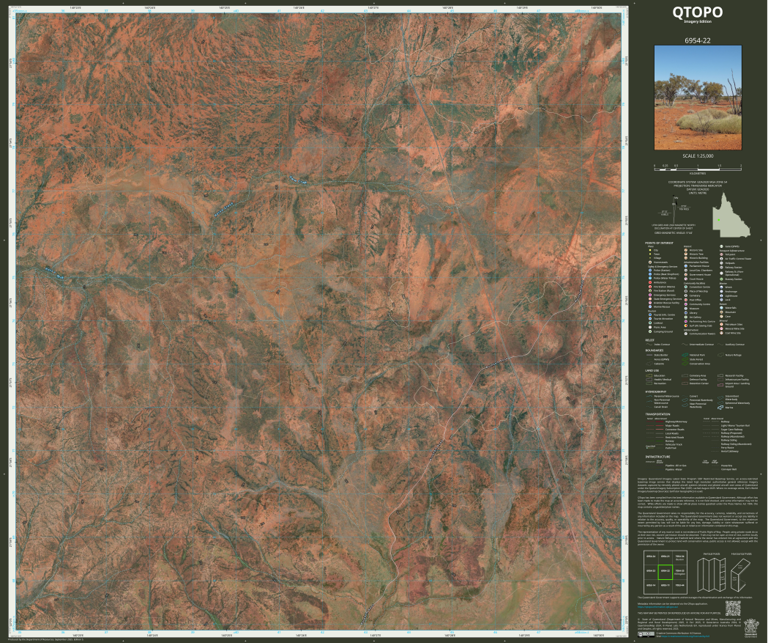Click the Lighthouse legend icon
This screenshot has width=768, height=643.
click(721, 296)
